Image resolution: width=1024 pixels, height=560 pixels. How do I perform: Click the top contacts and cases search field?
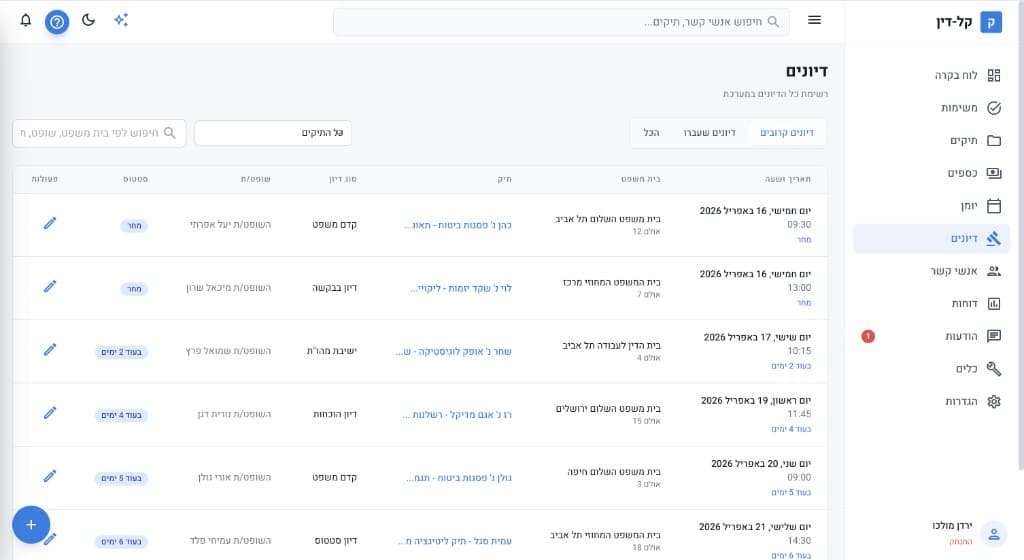560,22
